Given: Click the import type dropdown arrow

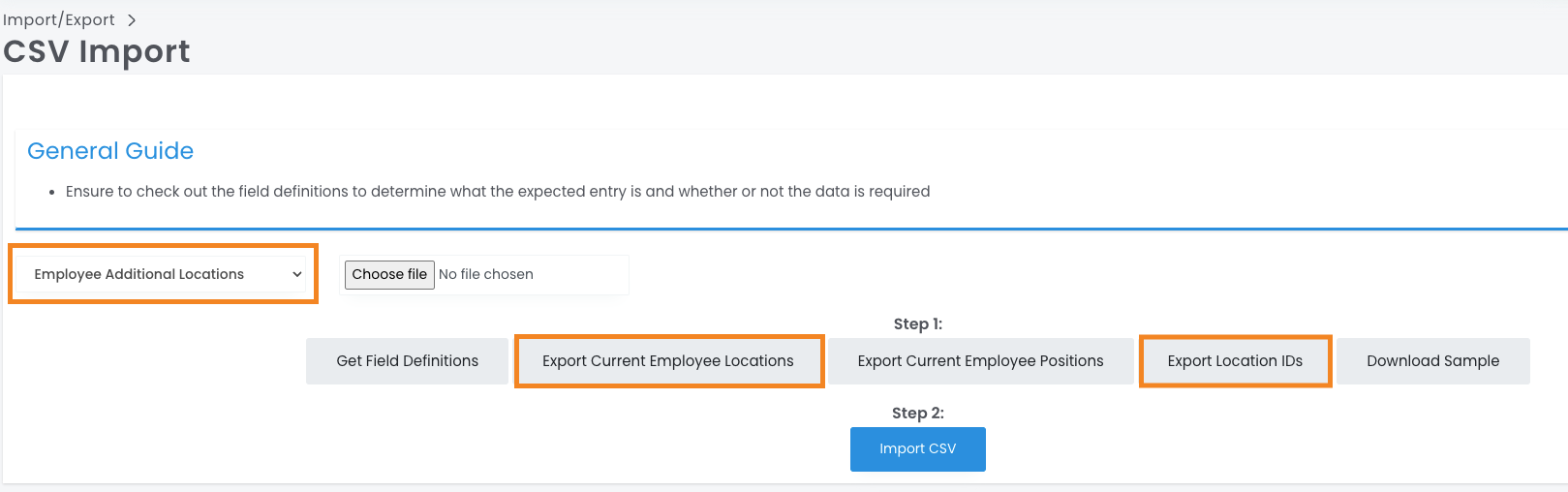Looking at the screenshot, I should click(296, 274).
